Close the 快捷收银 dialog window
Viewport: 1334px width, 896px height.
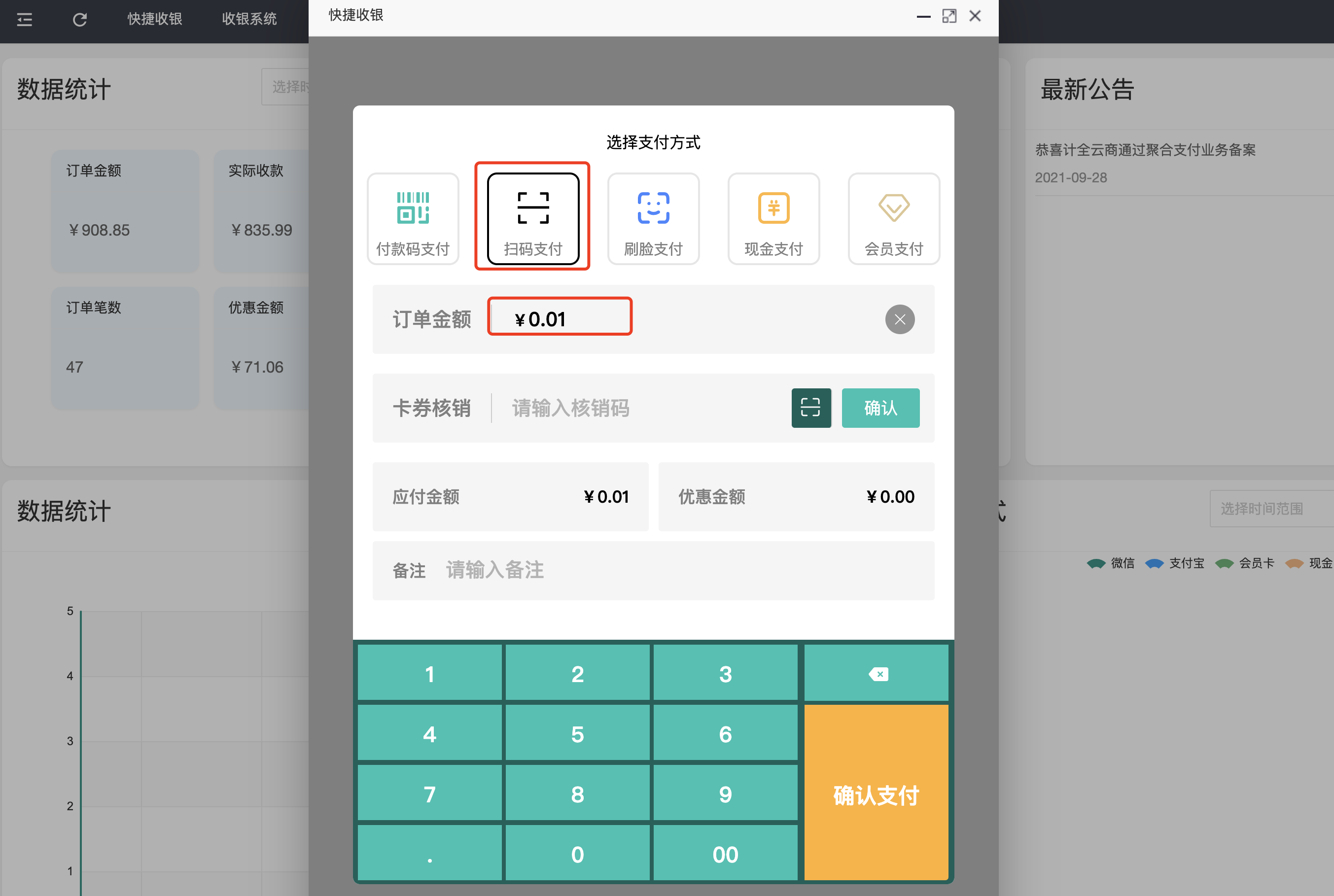click(x=975, y=16)
